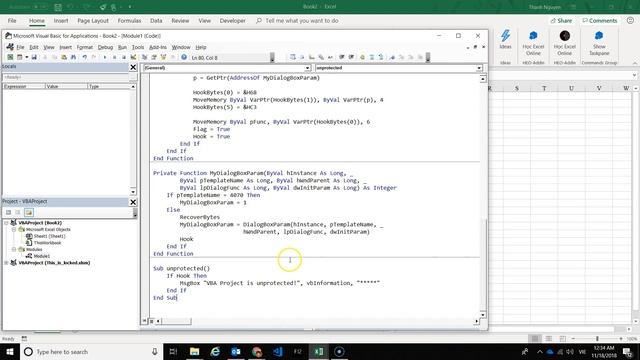640x360 pixels.
Task: Open Windows Start menu
Action: click(x=10, y=351)
